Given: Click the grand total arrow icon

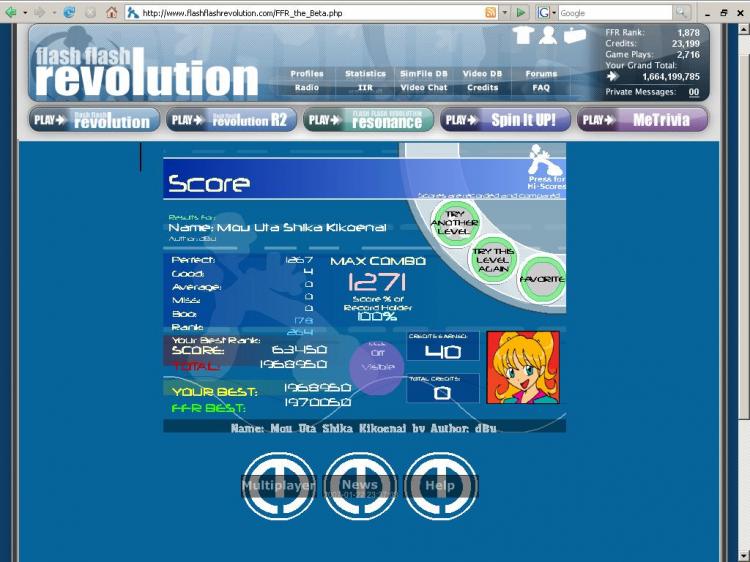Looking at the screenshot, I should (613, 77).
